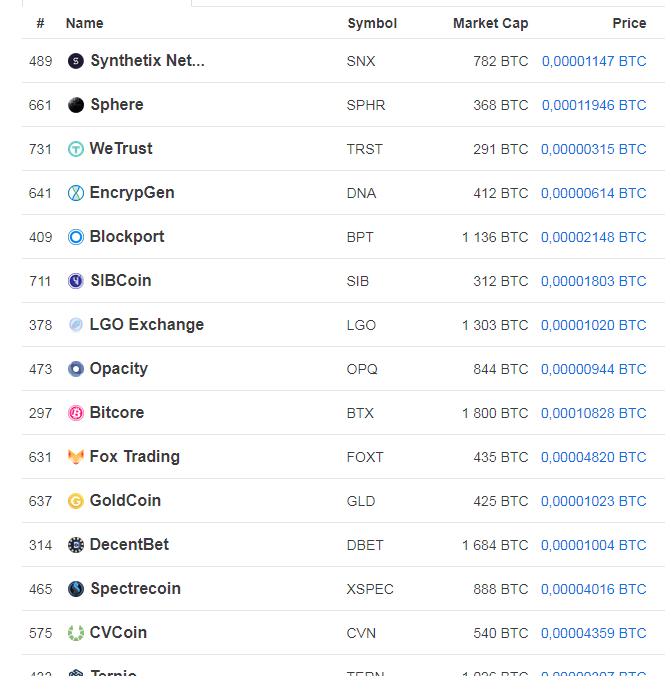Select the FOXT symbol cell
This screenshot has height=676, width=665.
tap(365, 457)
